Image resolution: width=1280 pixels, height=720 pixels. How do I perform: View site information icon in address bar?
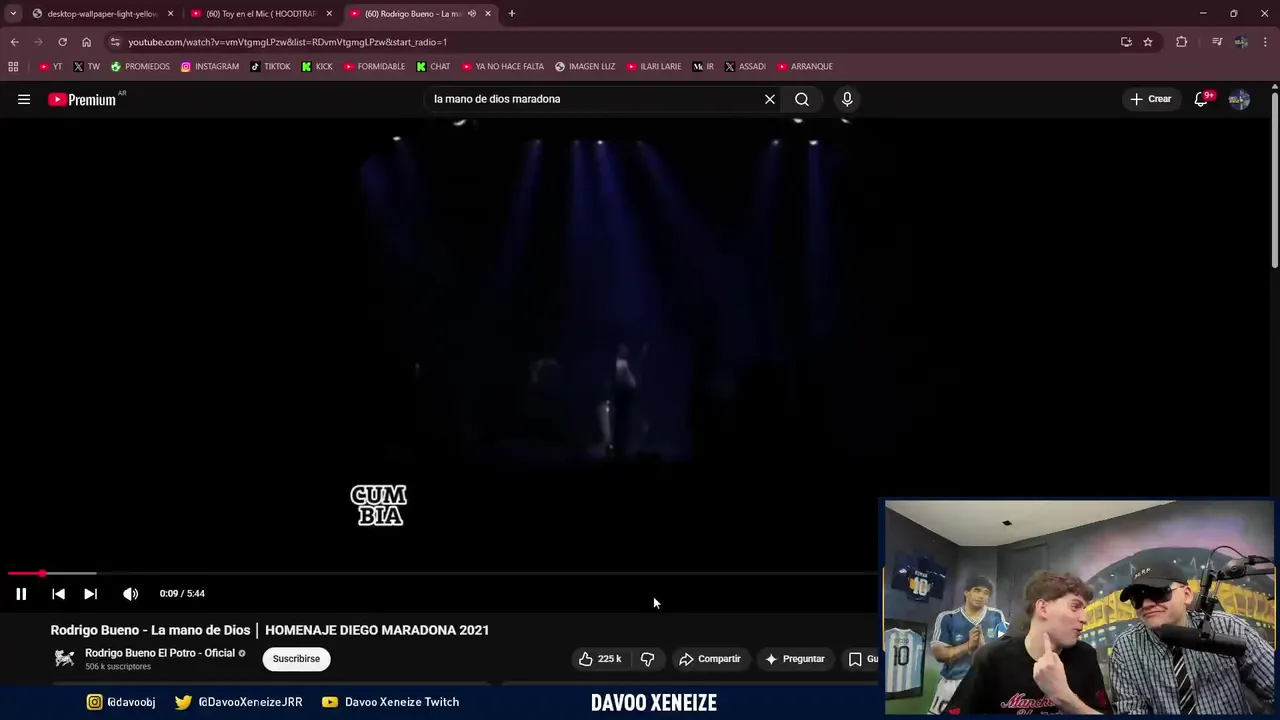pyautogui.click(x=115, y=42)
